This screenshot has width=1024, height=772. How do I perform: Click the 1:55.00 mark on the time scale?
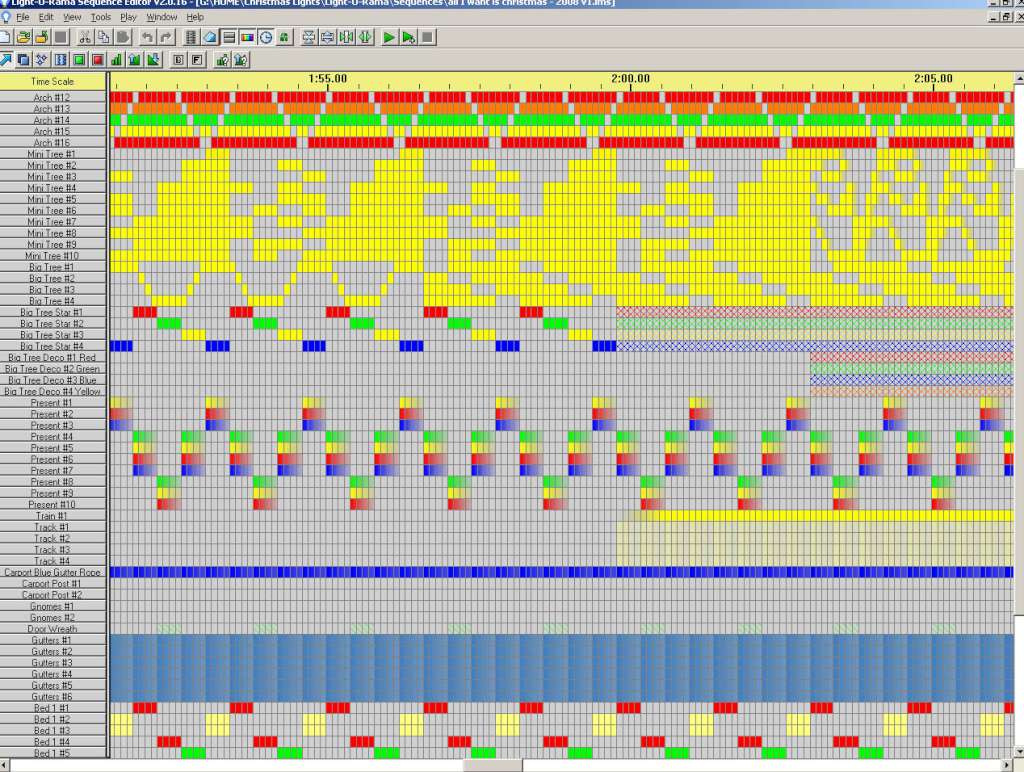pos(327,78)
